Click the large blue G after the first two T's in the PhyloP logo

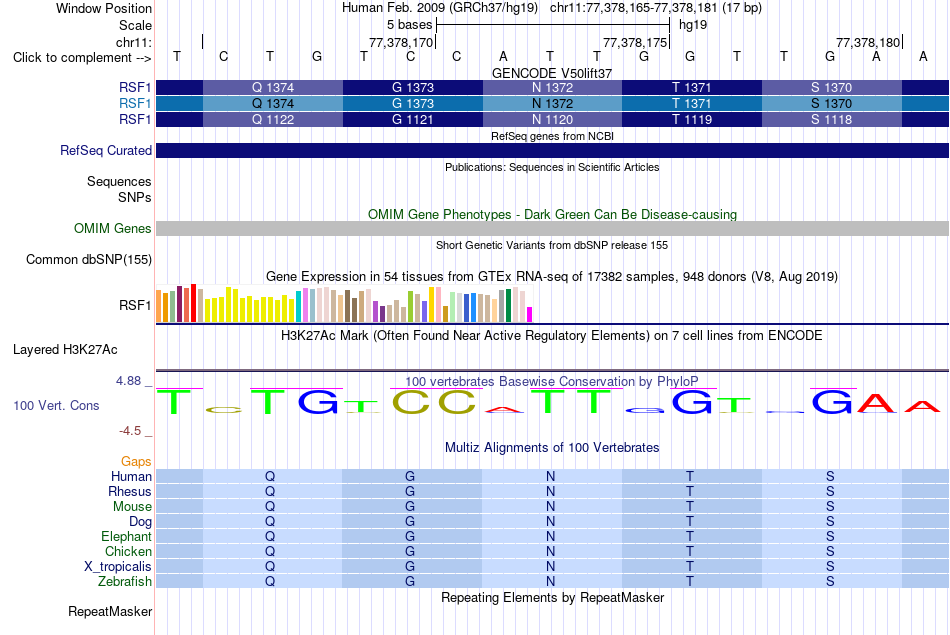[x=318, y=401]
